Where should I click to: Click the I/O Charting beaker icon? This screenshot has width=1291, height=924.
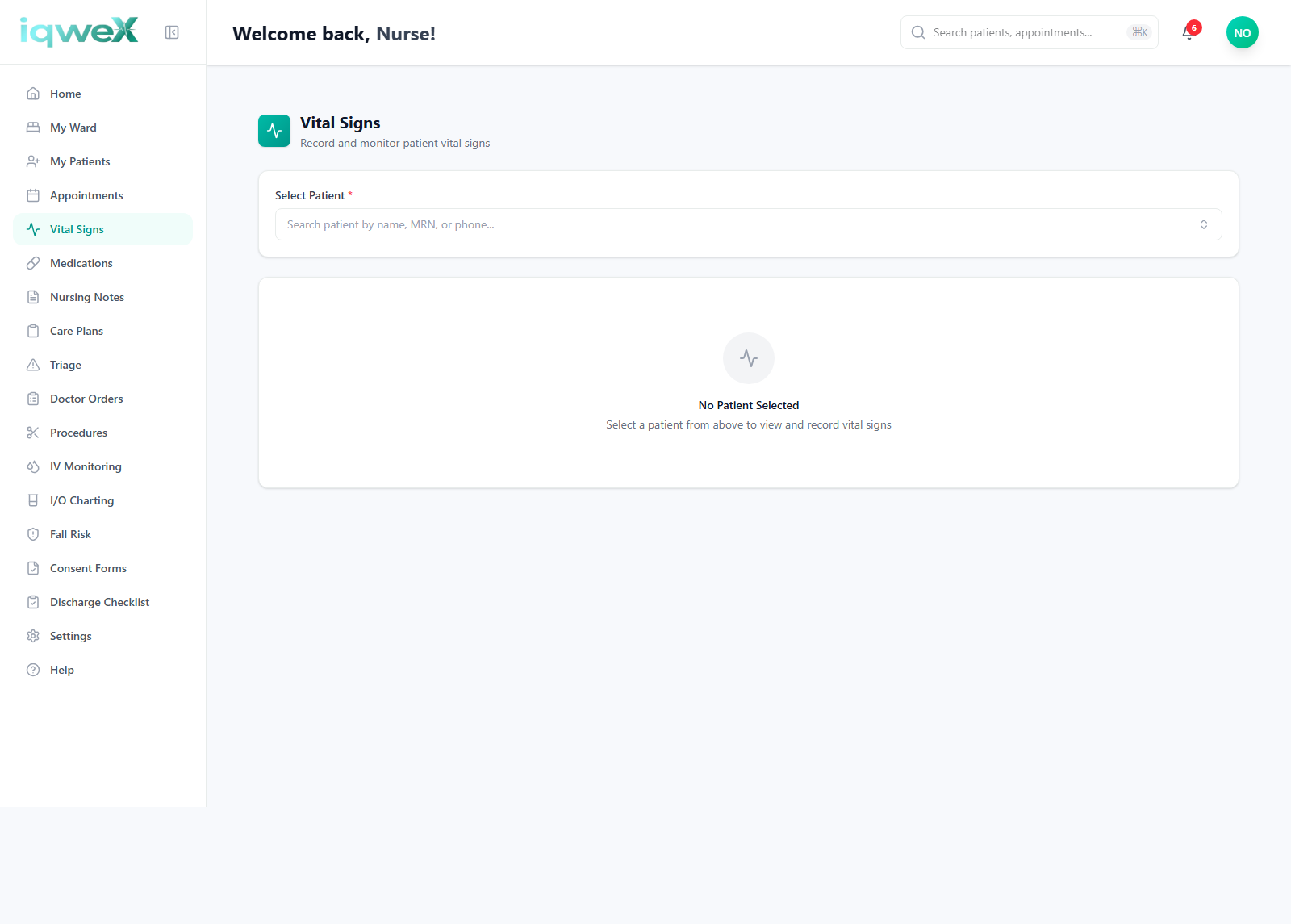tap(33, 500)
